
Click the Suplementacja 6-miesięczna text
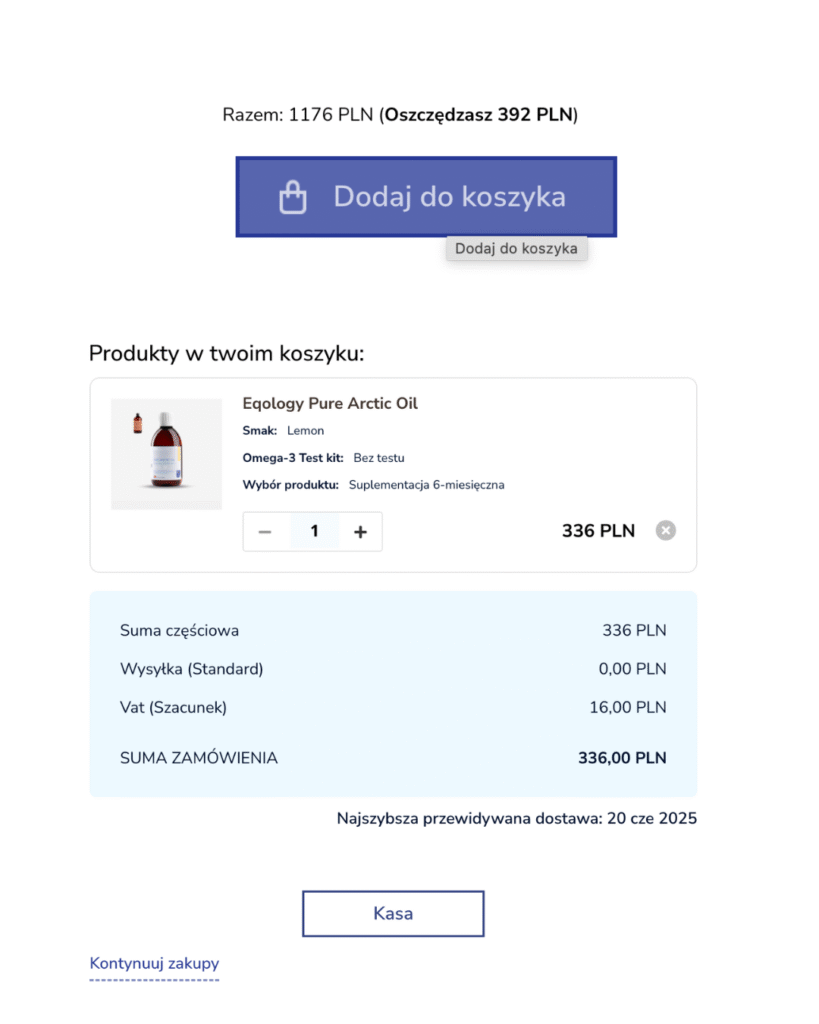coord(427,485)
